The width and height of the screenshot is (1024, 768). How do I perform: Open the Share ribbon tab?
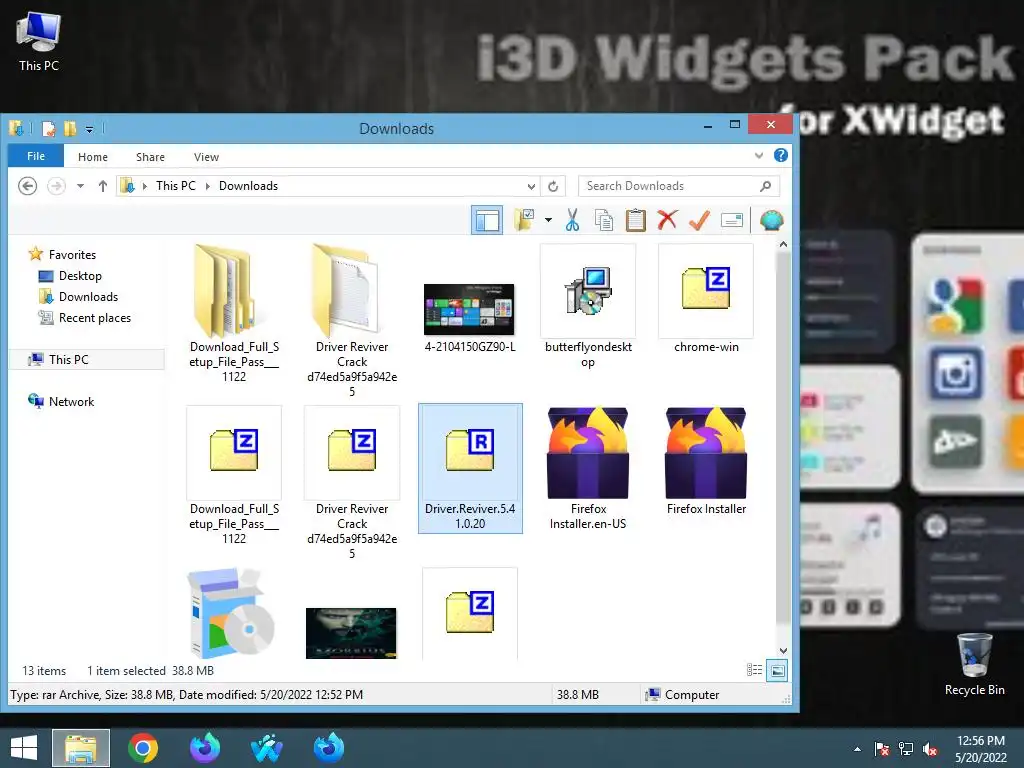click(x=150, y=157)
